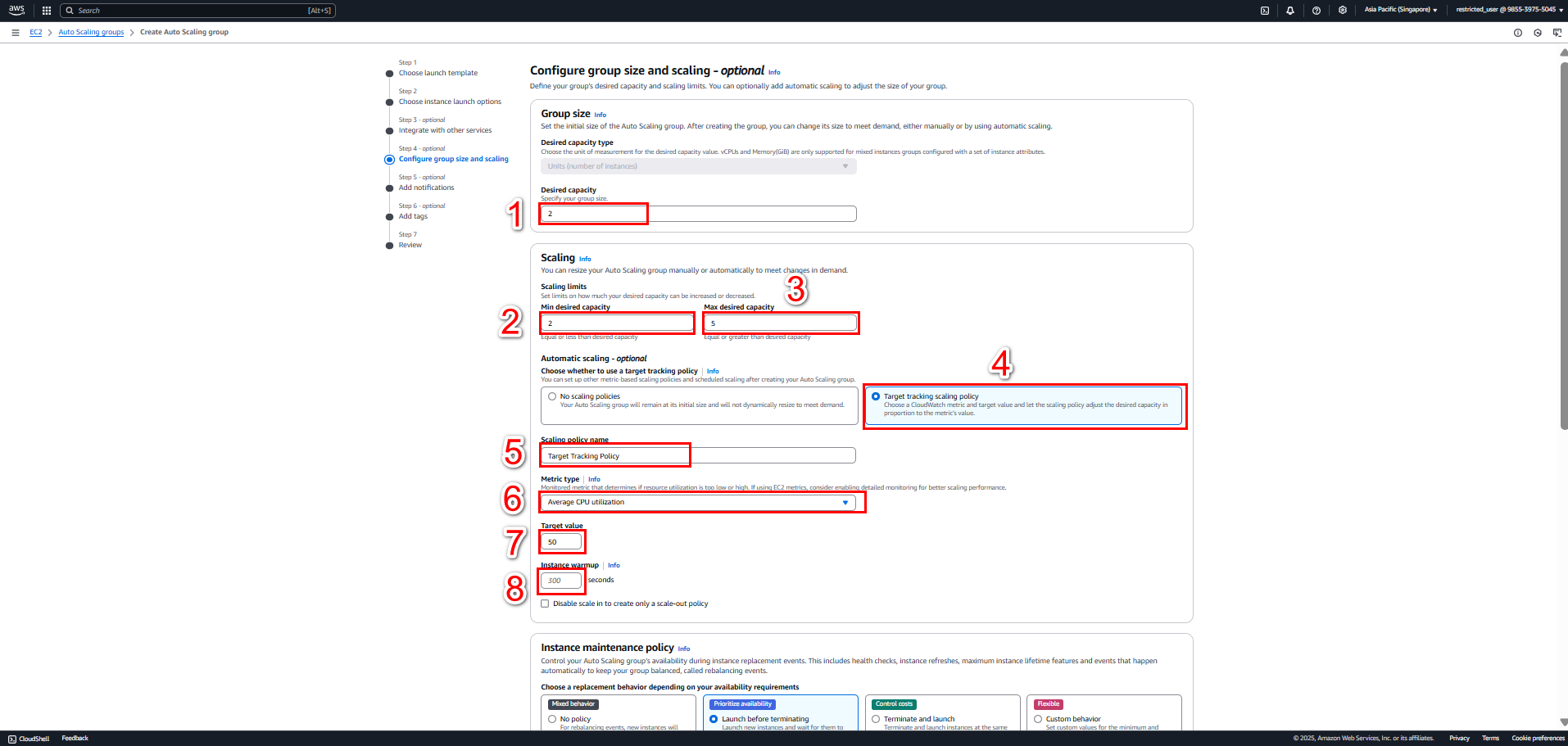The height and width of the screenshot is (746, 1568).
Task: Click the Desired capacity input field
Action: [x=698, y=214]
